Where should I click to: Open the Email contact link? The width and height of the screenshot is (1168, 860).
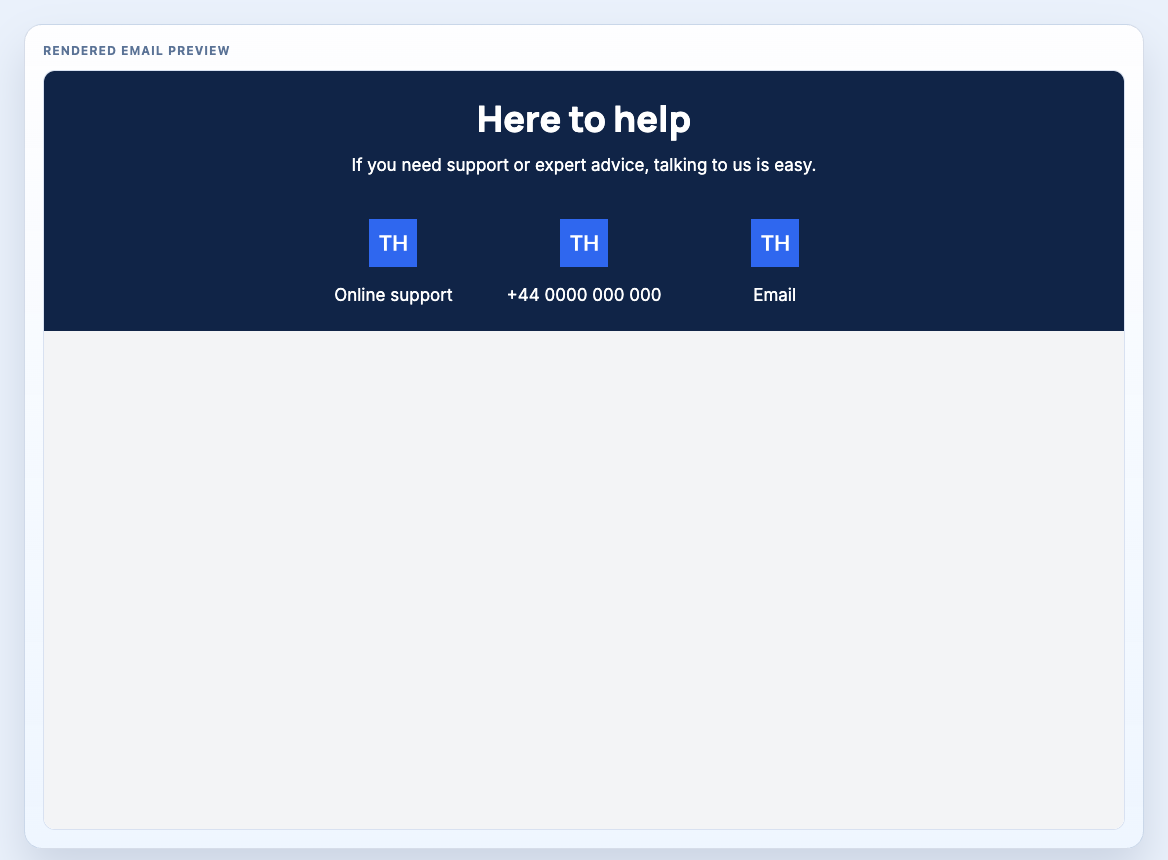[775, 295]
